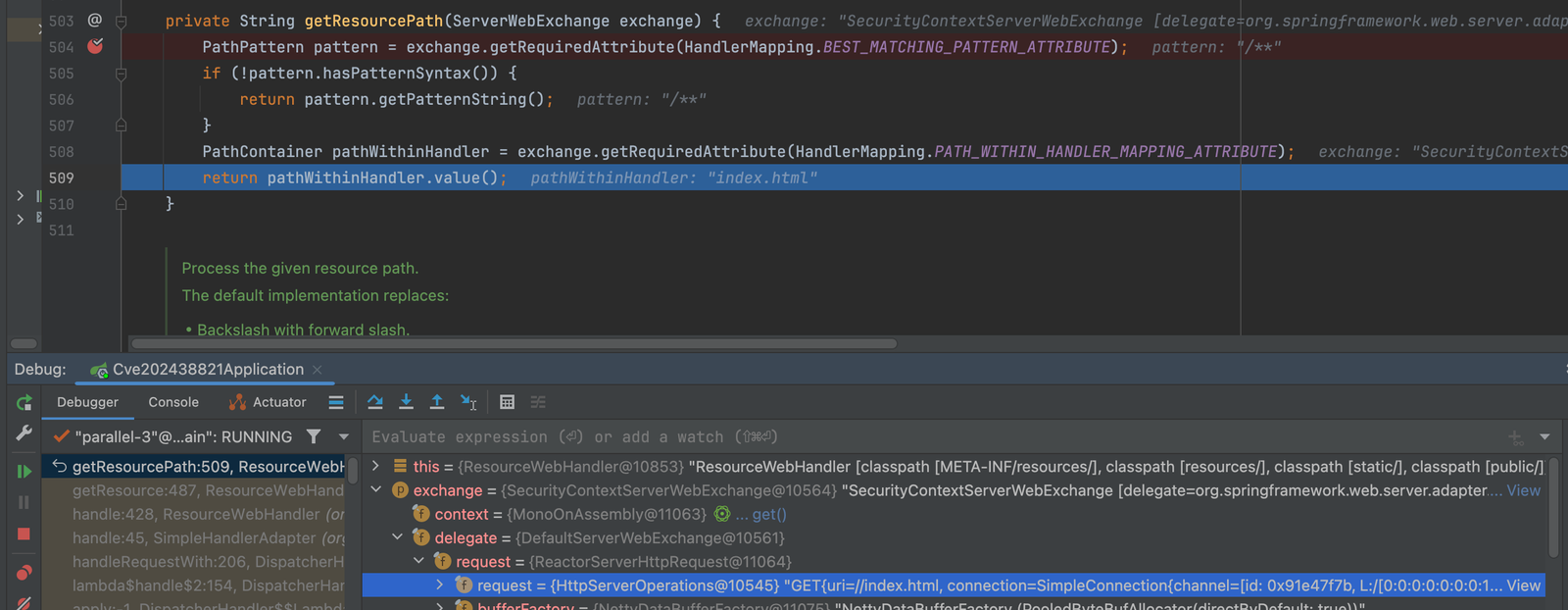Open the Actuator tab
Viewport: 1568px width, 610px height.
[268, 402]
